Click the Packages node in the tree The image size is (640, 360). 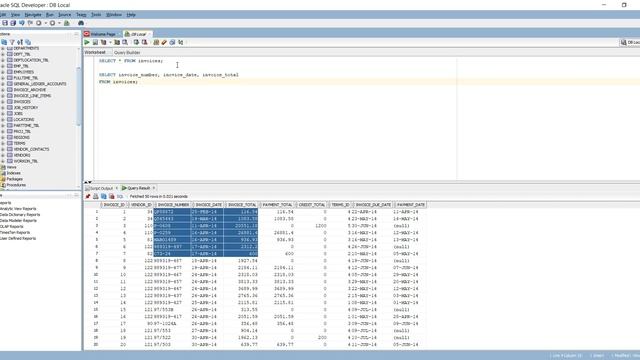pos(14,179)
